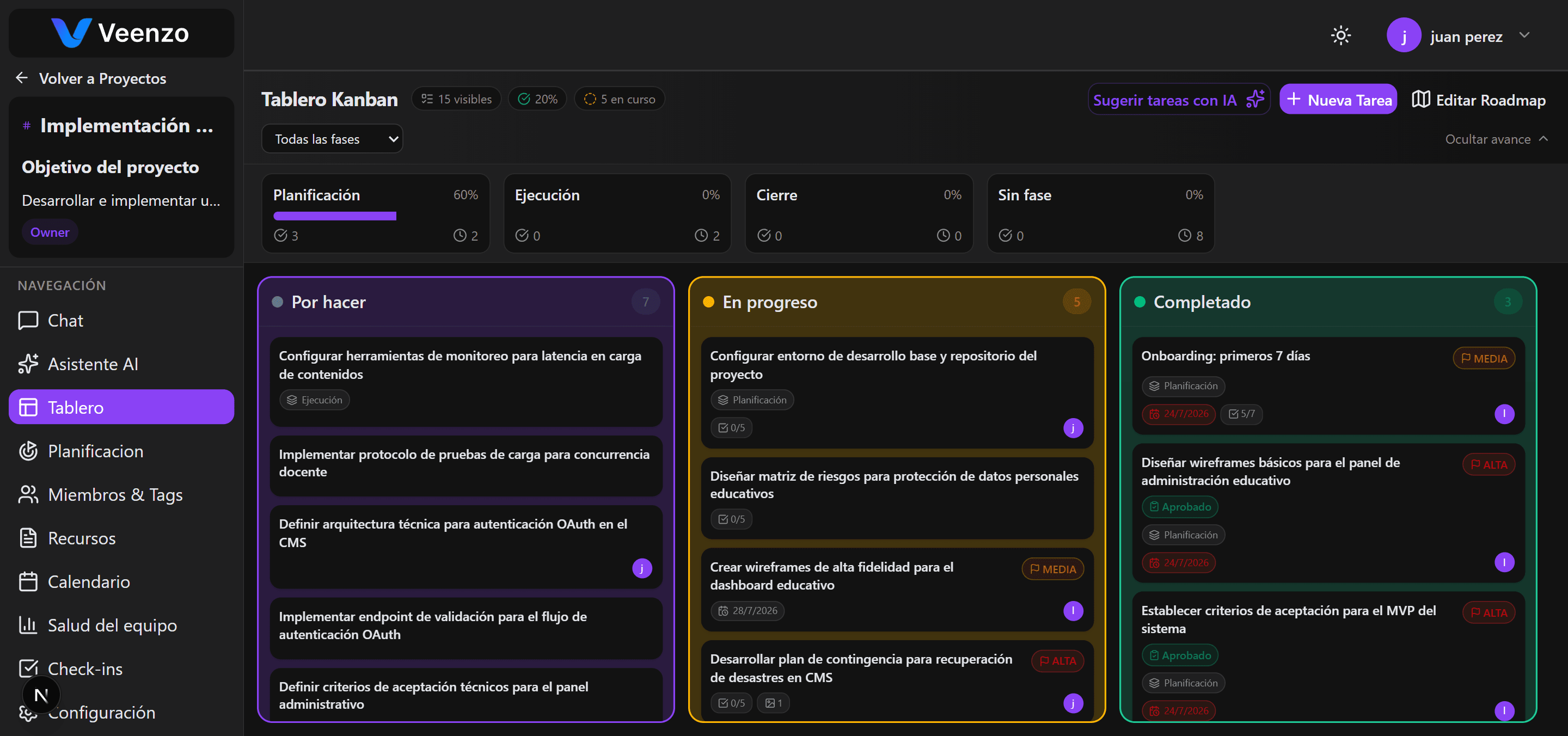Click the Ejecución phase tag on monitoreo card
This screenshot has height=736, width=1568.
click(x=315, y=400)
